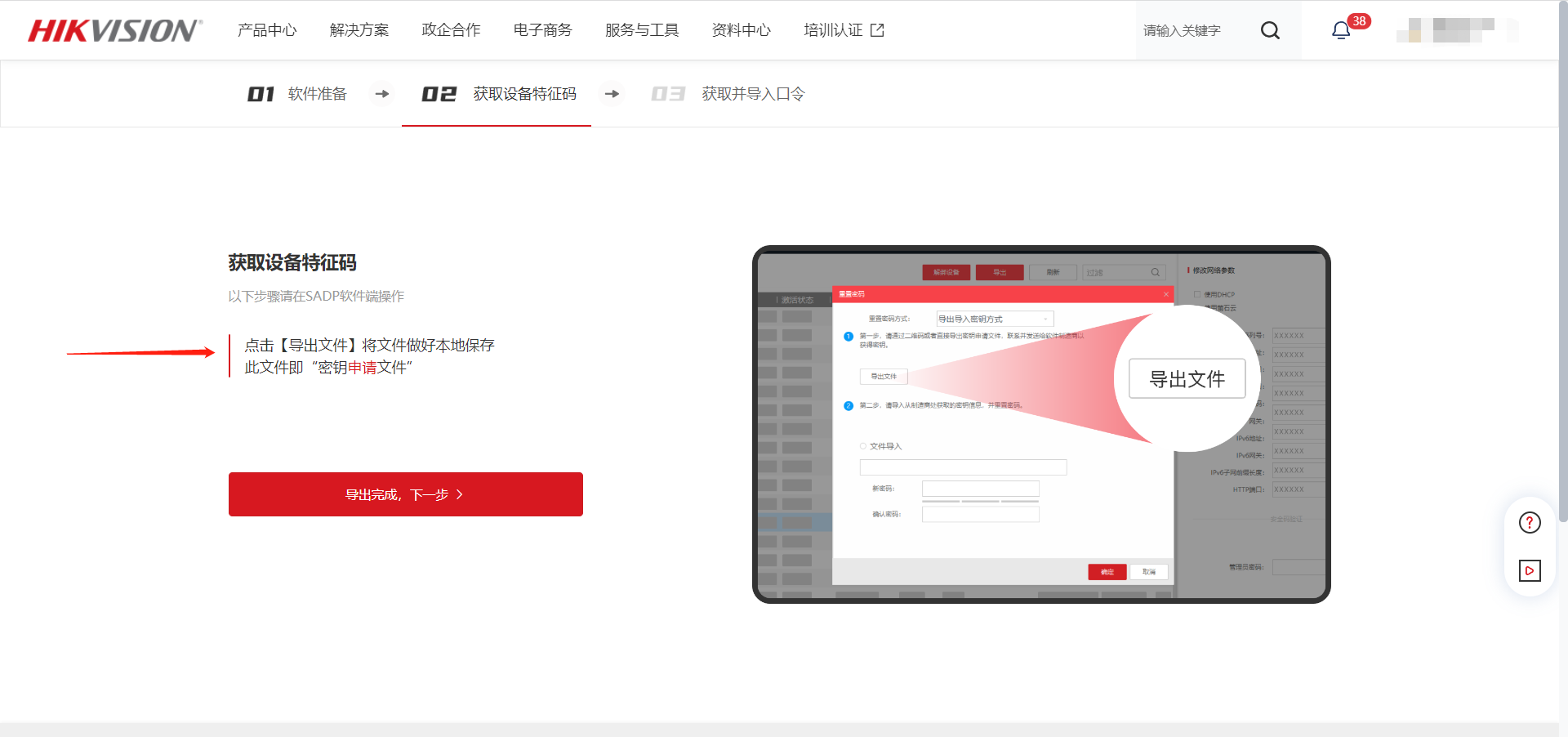Click the 获取设备特征码 heading text
This screenshot has width=1568, height=737.
pyautogui.click(x=292, y=262)
